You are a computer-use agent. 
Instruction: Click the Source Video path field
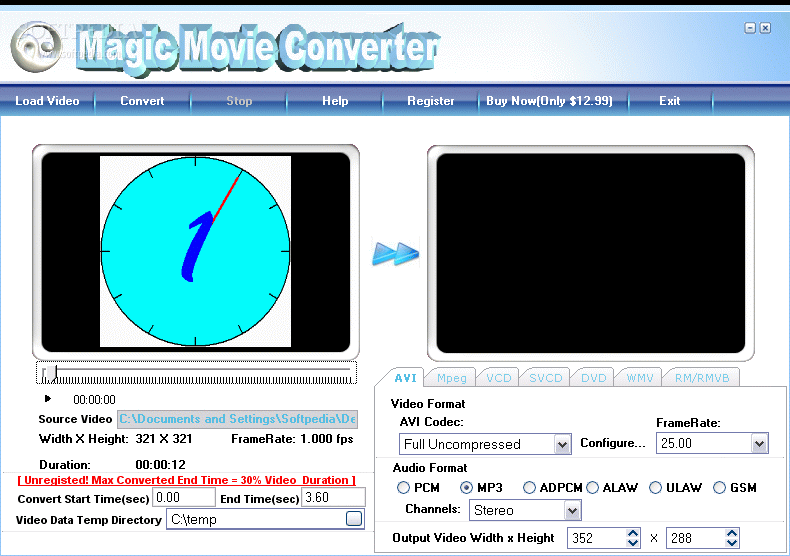[238, 419]
